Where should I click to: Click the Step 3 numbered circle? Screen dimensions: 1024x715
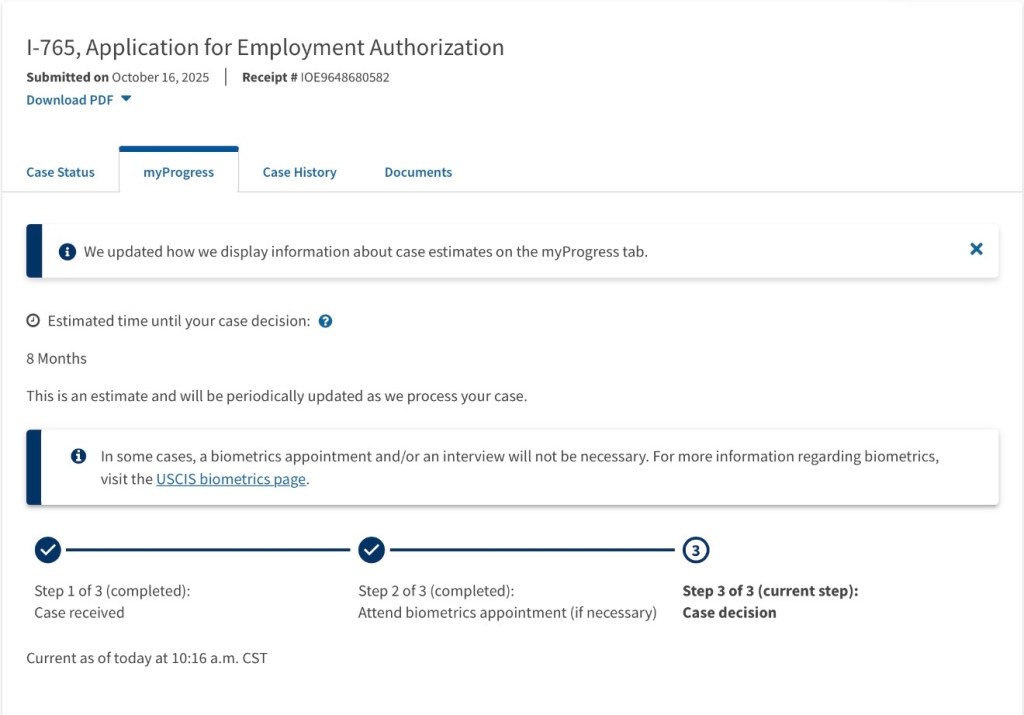tap(695, 549)
